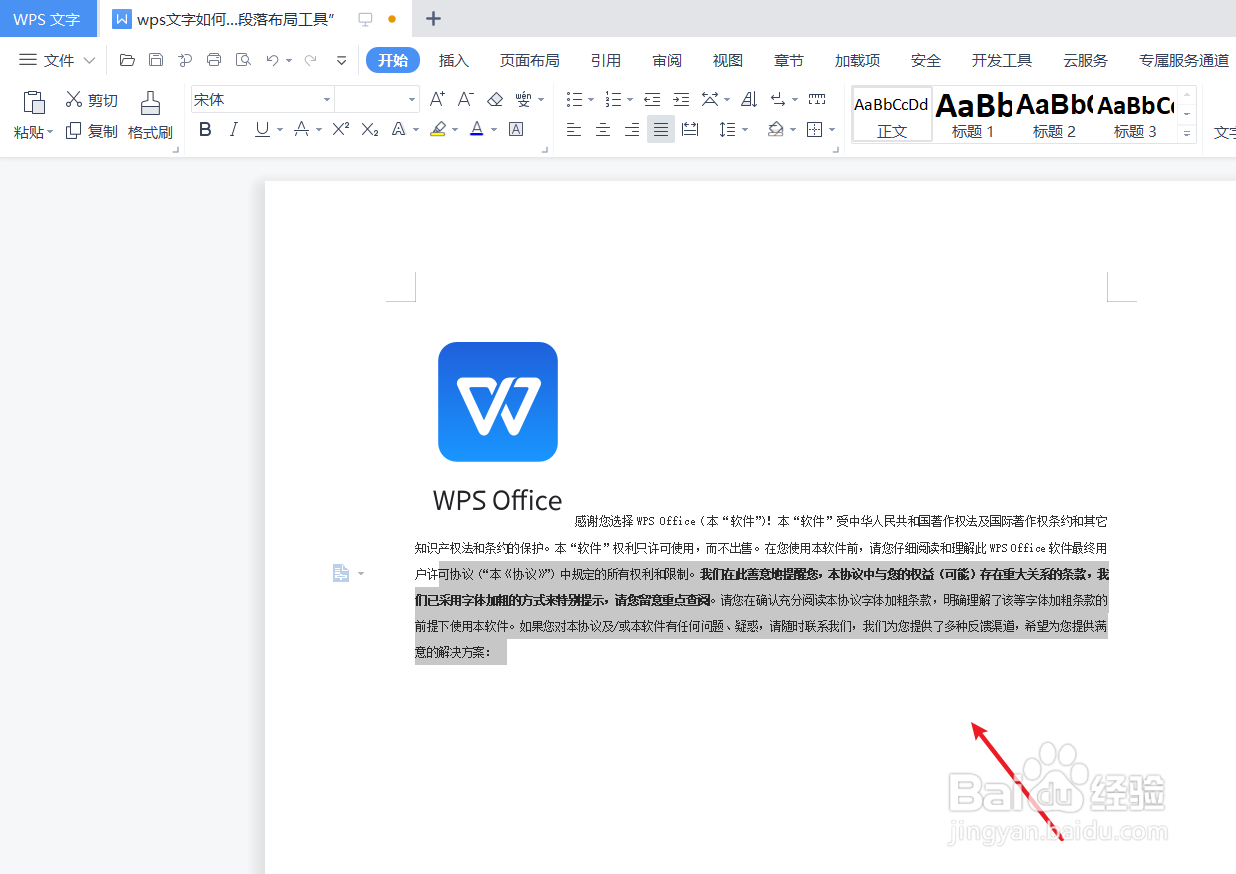Open the line spacing dropdown arrow

(746, 129)
